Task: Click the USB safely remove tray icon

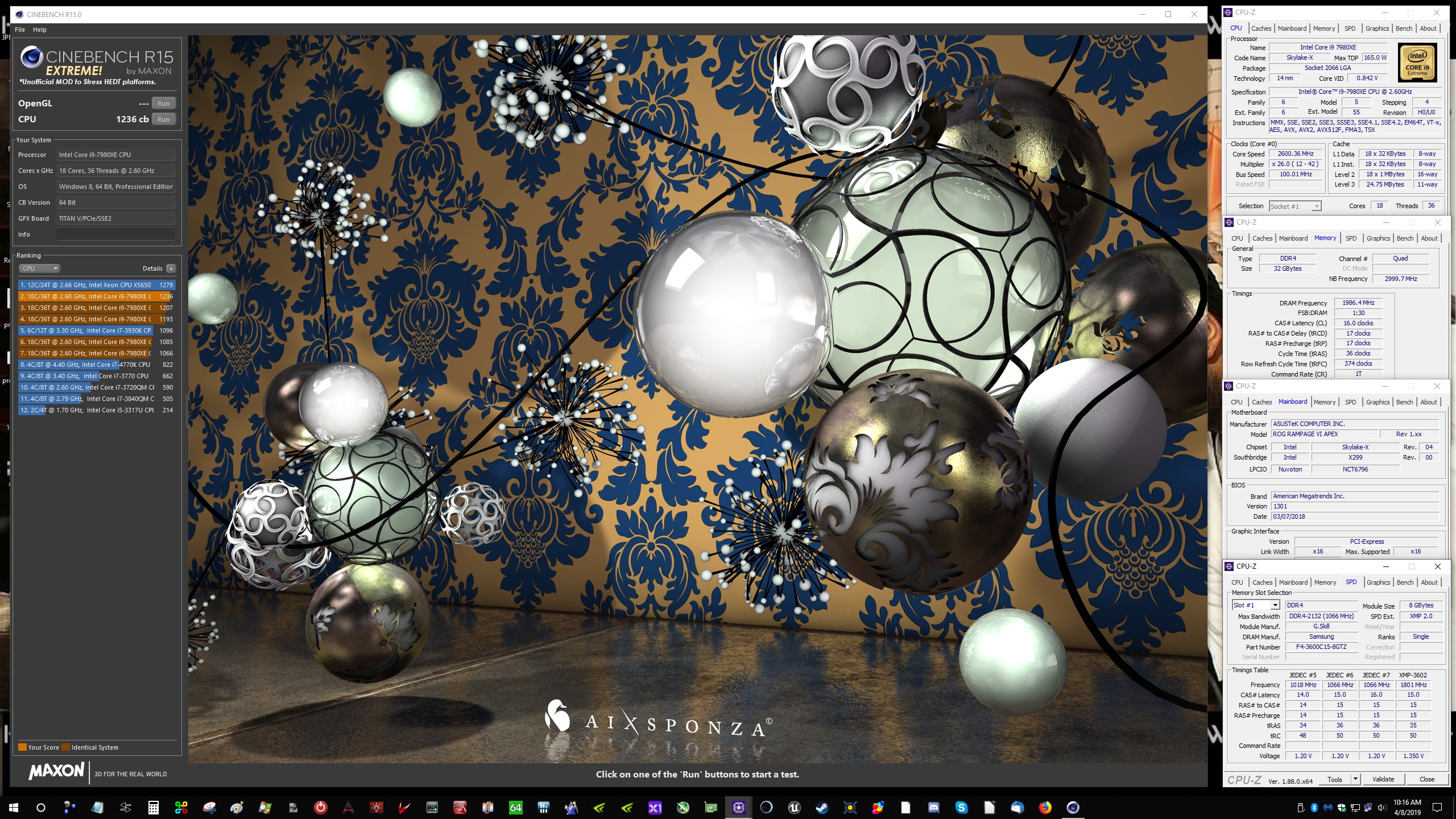Action: pyautogui.click(x=1301, y=807)
